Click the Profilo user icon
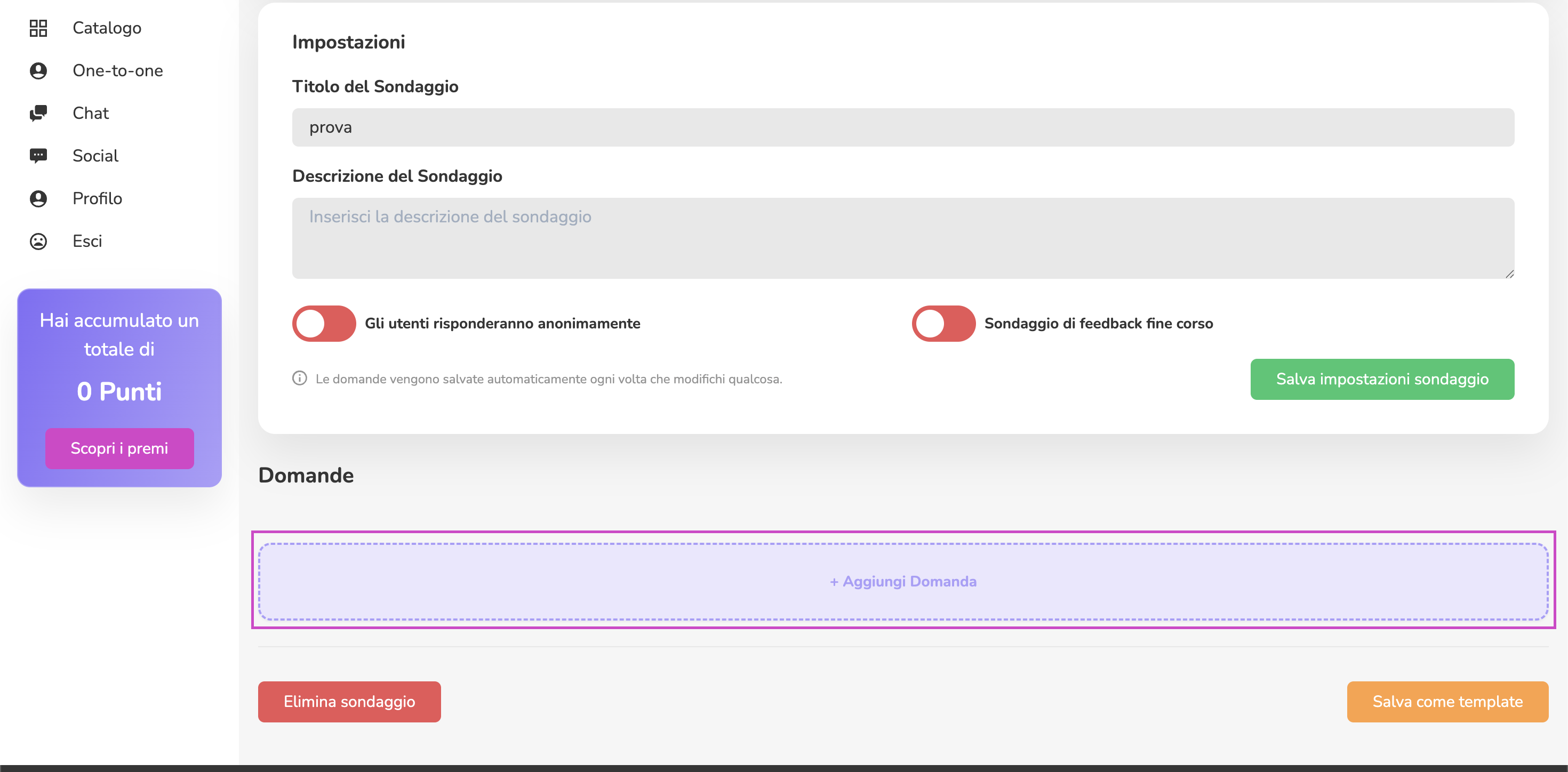This screenshot has width=1568, height=772. [x=38, y=198]
